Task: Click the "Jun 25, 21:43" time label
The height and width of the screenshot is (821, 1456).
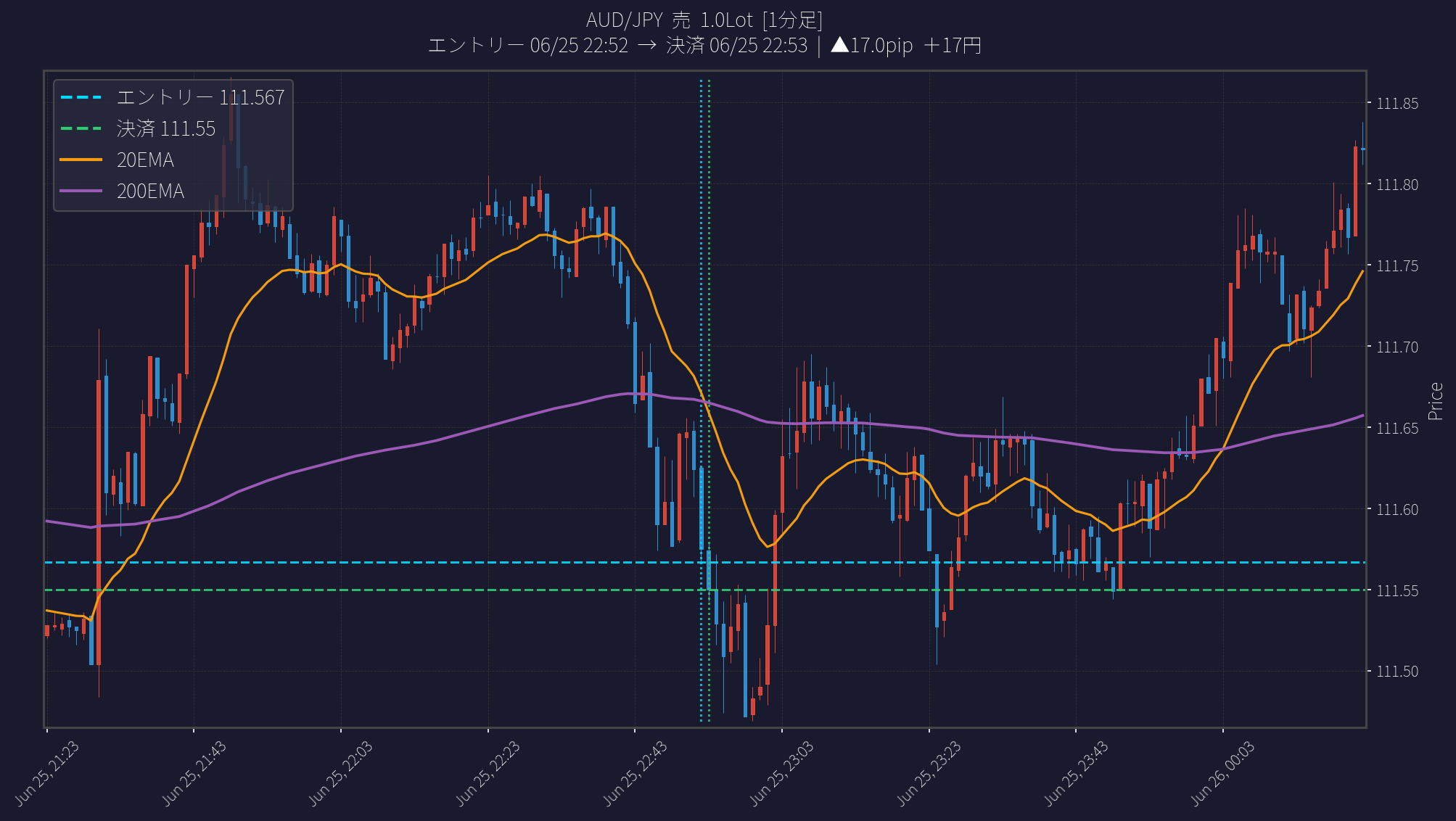Action: click(194, 773)
